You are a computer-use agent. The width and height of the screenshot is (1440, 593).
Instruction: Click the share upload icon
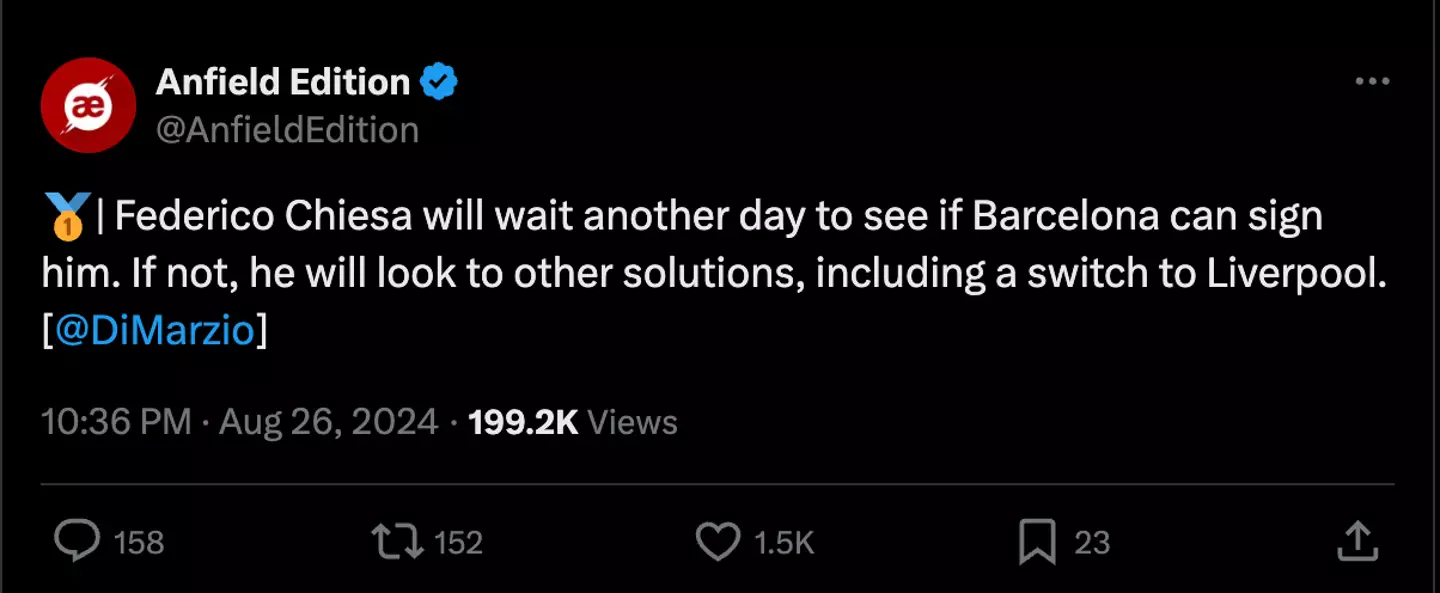coord(1357,542)
